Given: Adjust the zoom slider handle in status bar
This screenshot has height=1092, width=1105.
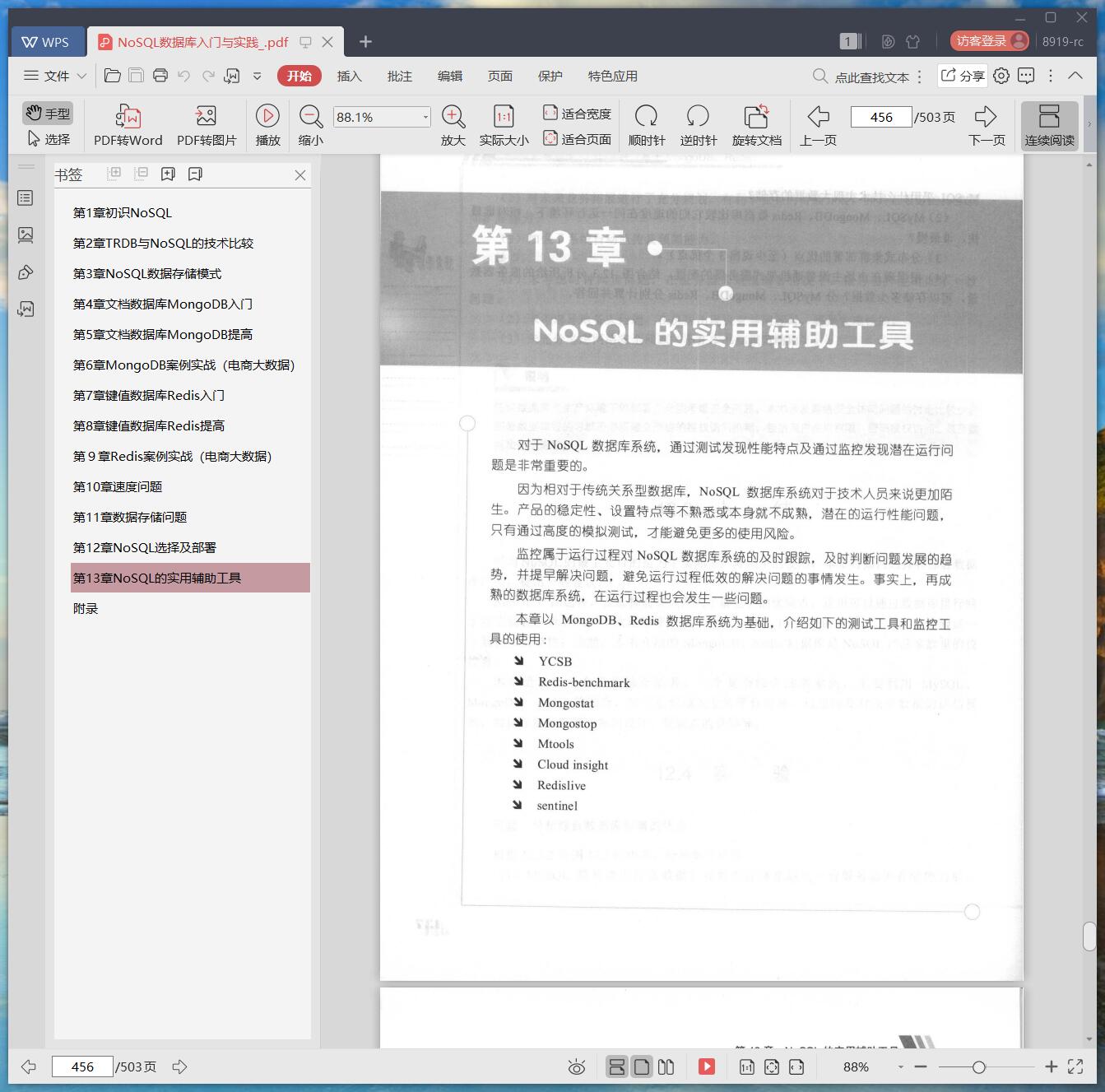Looking at the screenshot, I should [978, 1067].
